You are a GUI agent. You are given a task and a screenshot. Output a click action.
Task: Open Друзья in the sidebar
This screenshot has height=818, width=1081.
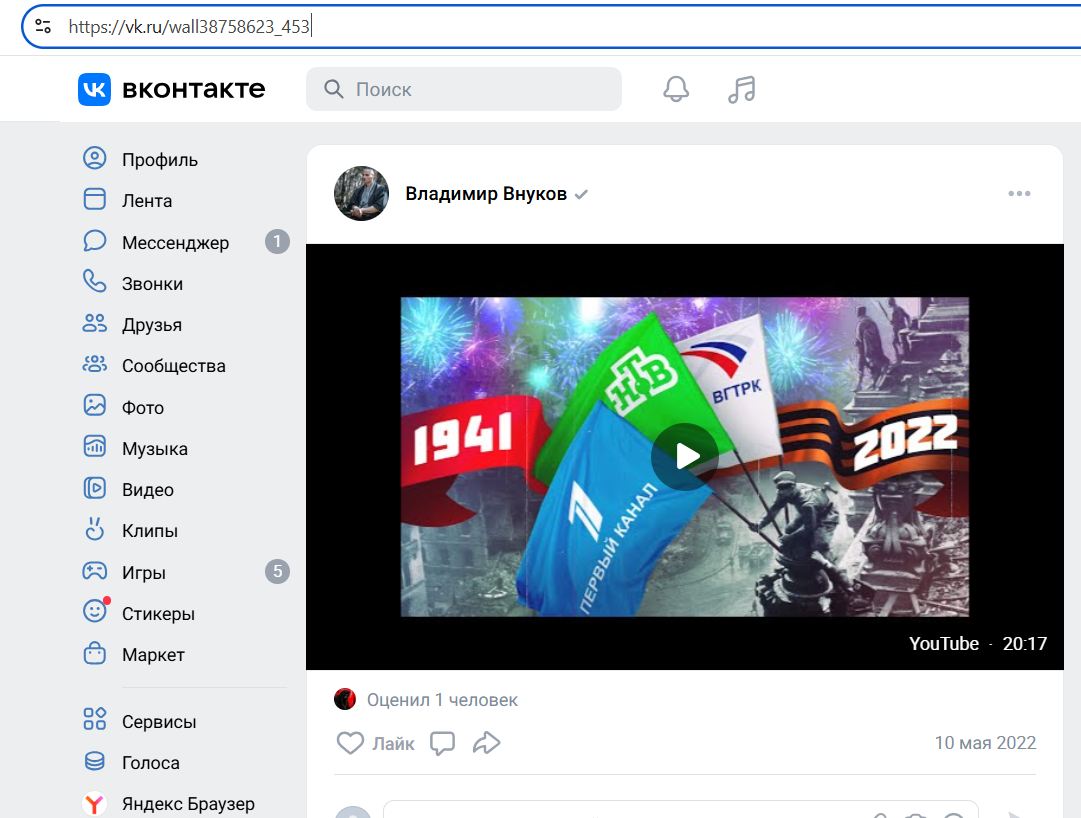152,325
